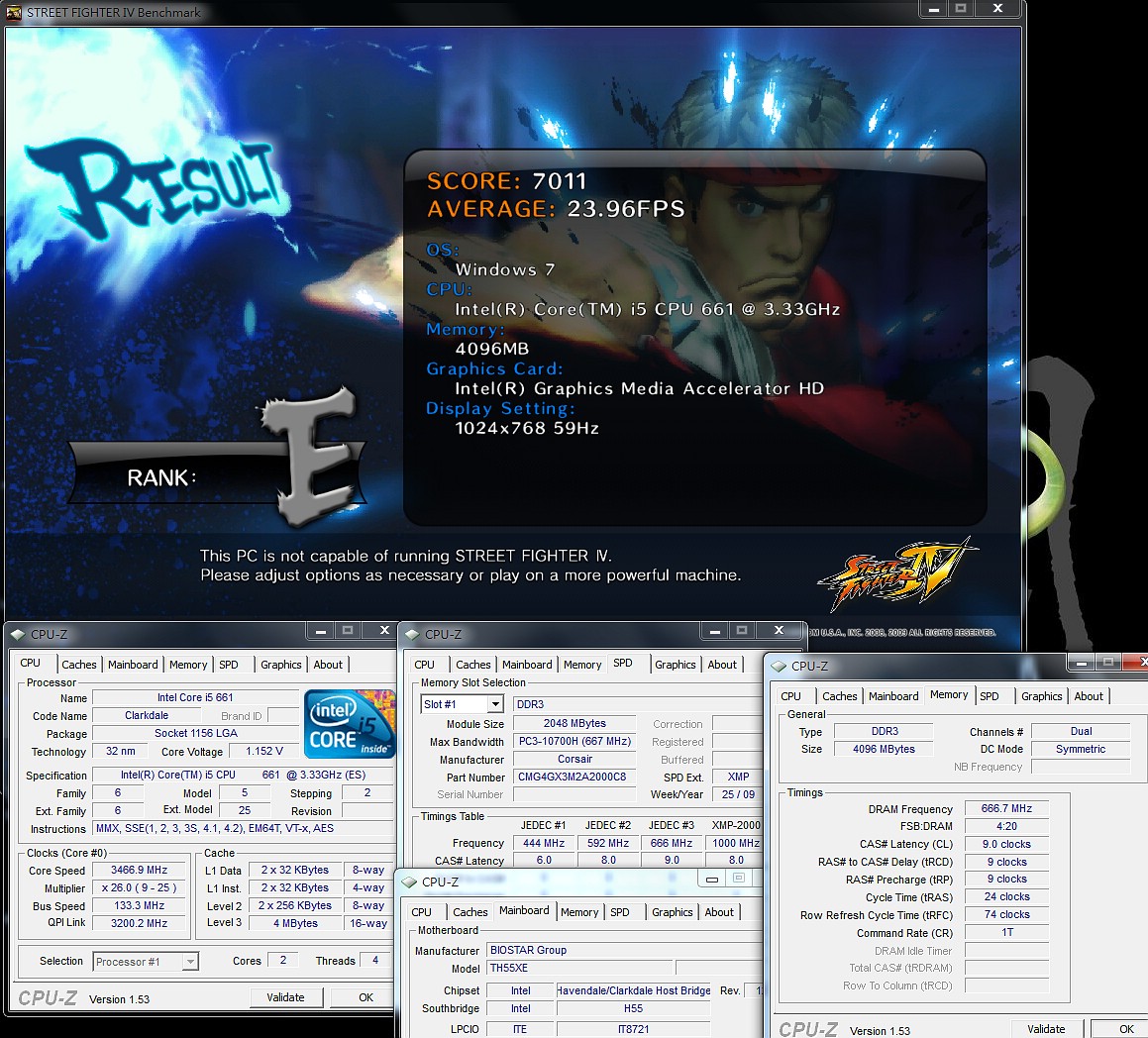Click the CPU-Z icon in the Memory window title bar
1148x1038 pixels.
(779, 667)
